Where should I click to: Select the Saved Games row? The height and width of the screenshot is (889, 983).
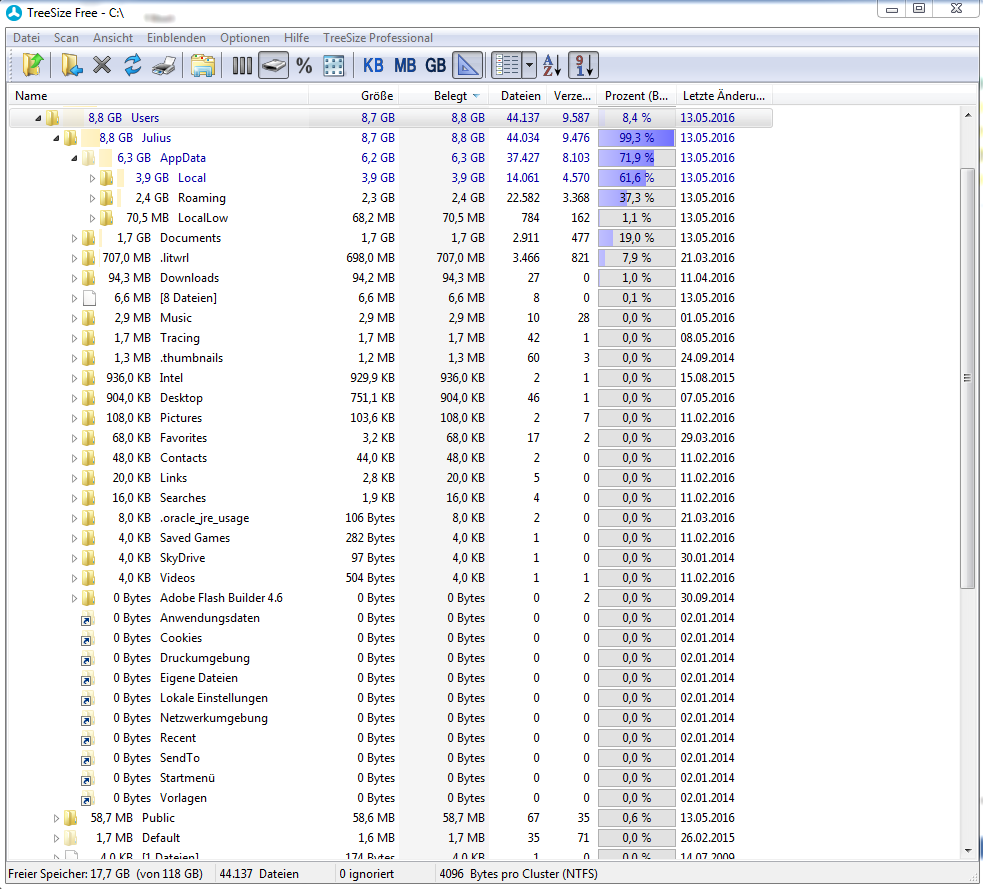coord(391,538)
